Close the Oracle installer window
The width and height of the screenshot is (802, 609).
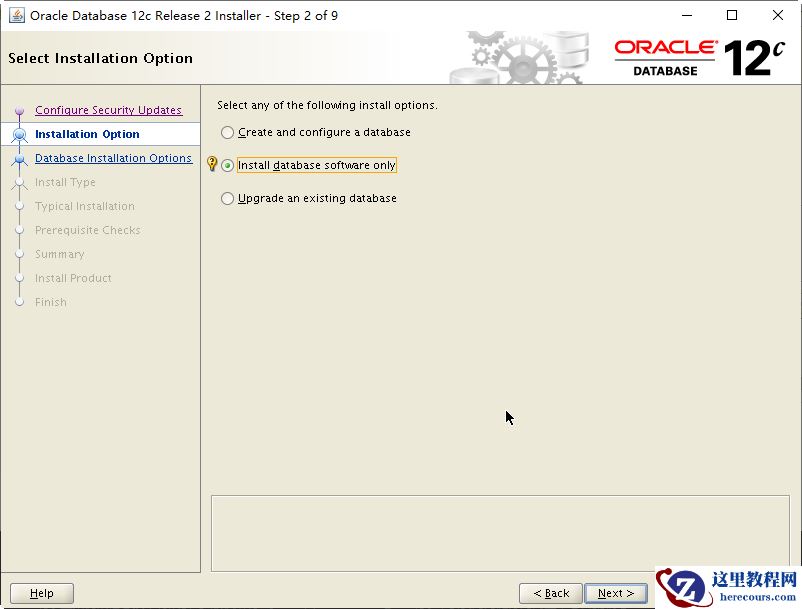click(x=777, y=15)
